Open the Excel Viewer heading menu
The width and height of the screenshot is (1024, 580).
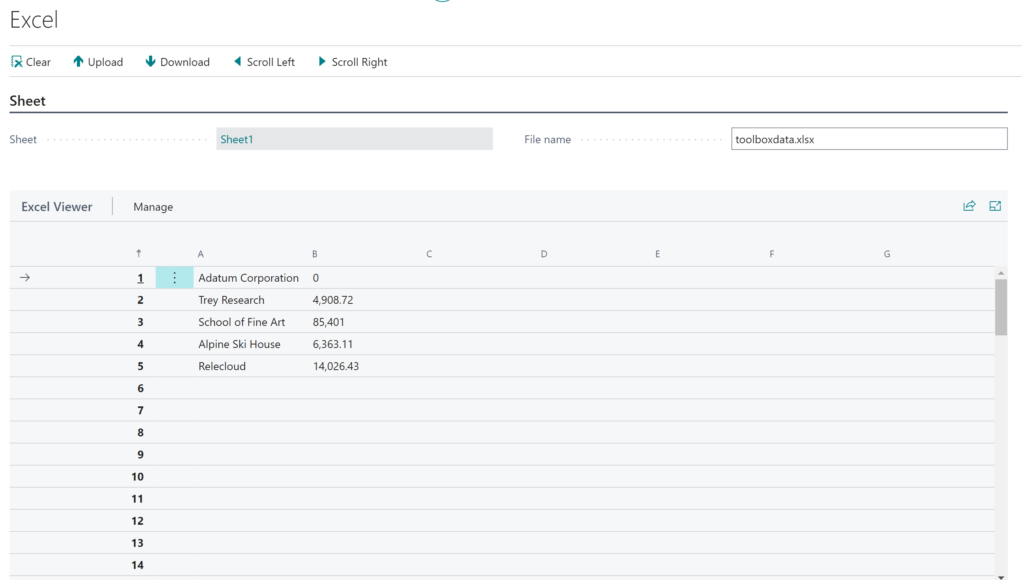coord(57,207)
